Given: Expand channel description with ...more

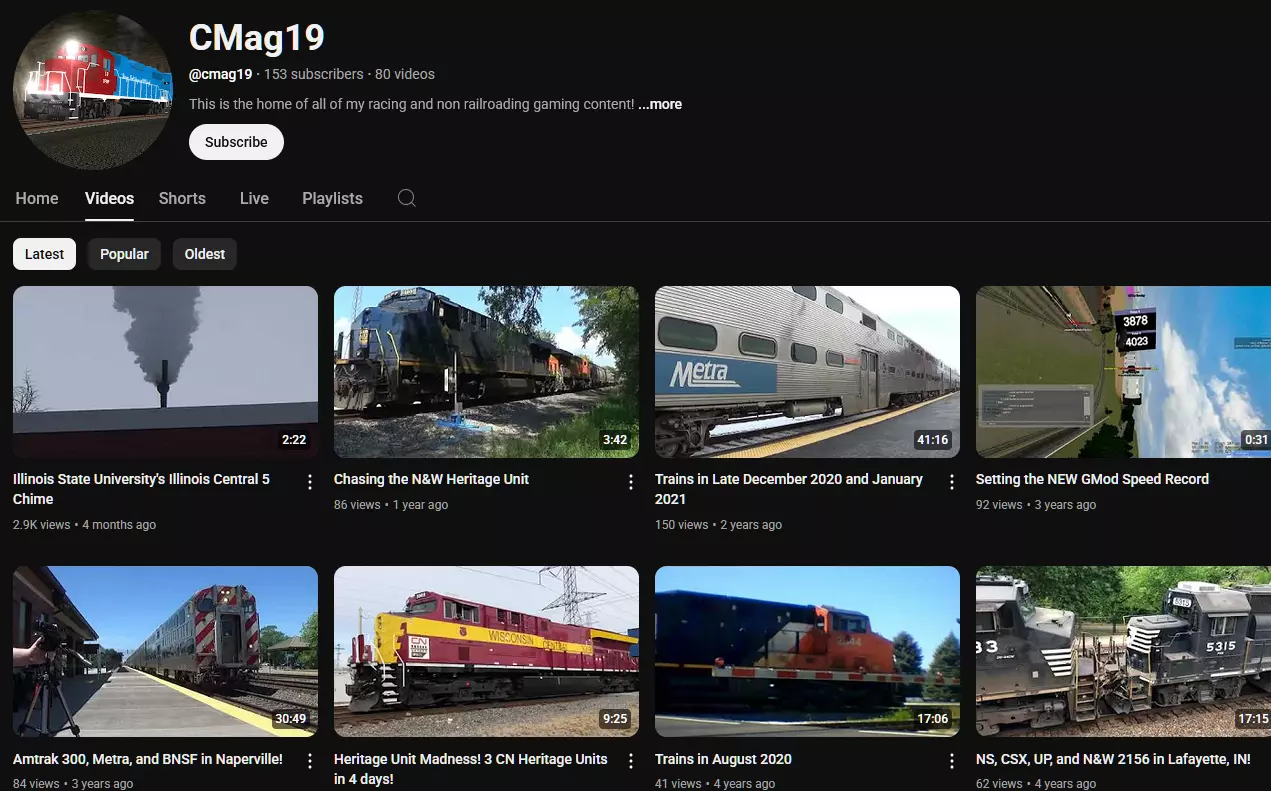Looking at the screenshot, I should 660,104.
